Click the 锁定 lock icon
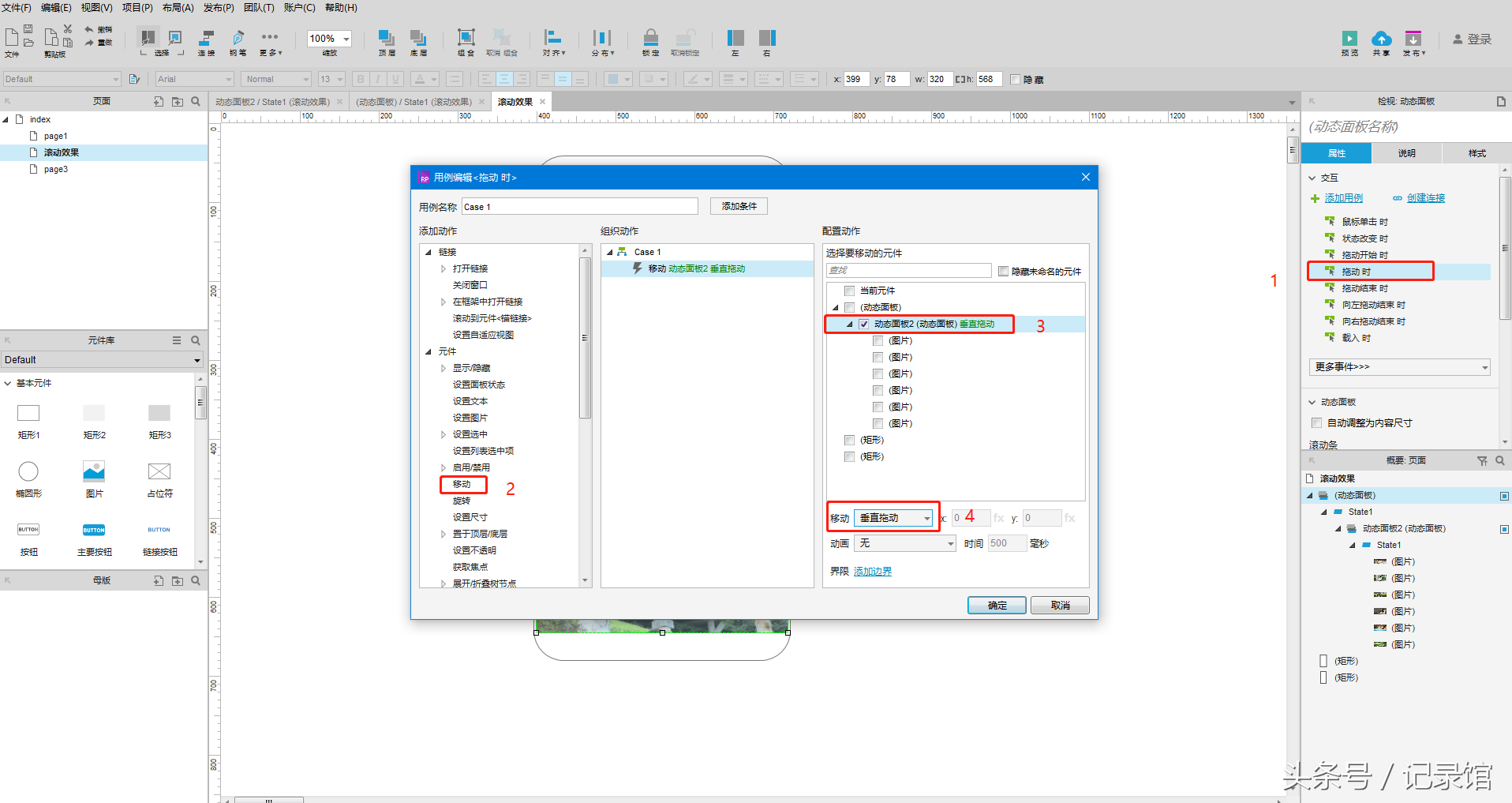The width and height of the screenshot is (1512, 803). pos(650,37)
